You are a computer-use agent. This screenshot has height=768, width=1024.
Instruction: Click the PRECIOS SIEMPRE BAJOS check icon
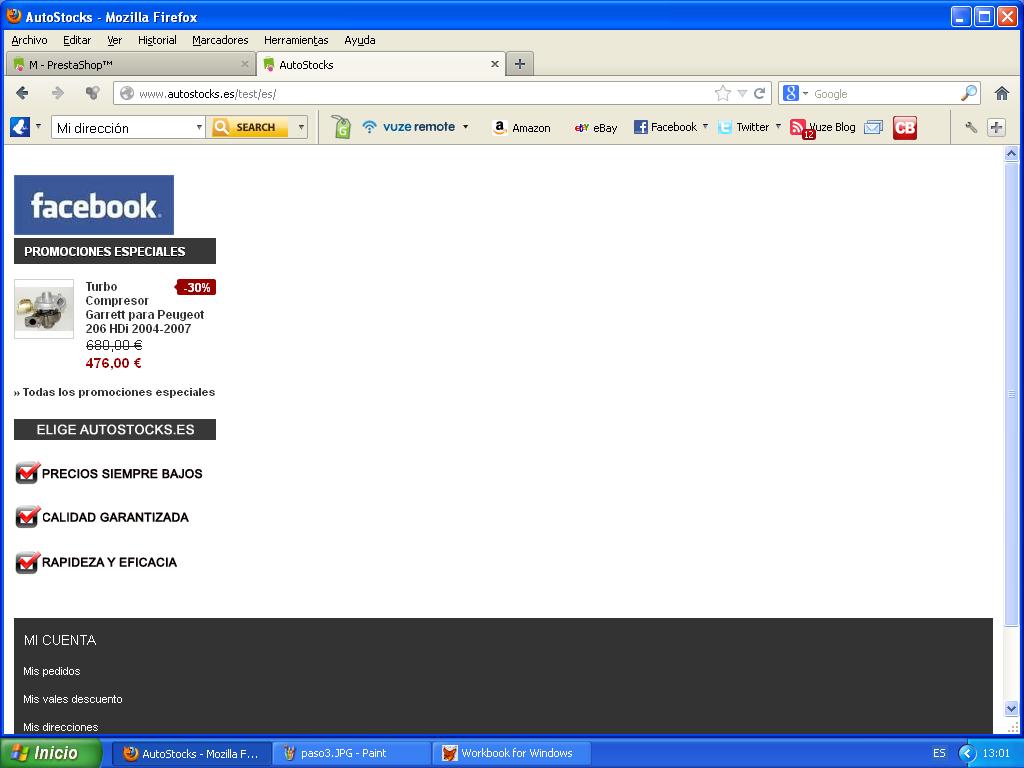point(27,473)
